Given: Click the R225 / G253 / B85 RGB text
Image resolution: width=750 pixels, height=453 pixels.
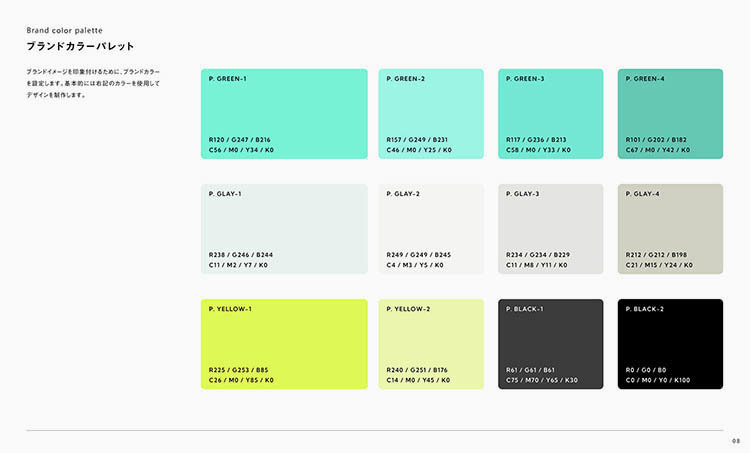Looking at the screenshot, I should (238, 370).
